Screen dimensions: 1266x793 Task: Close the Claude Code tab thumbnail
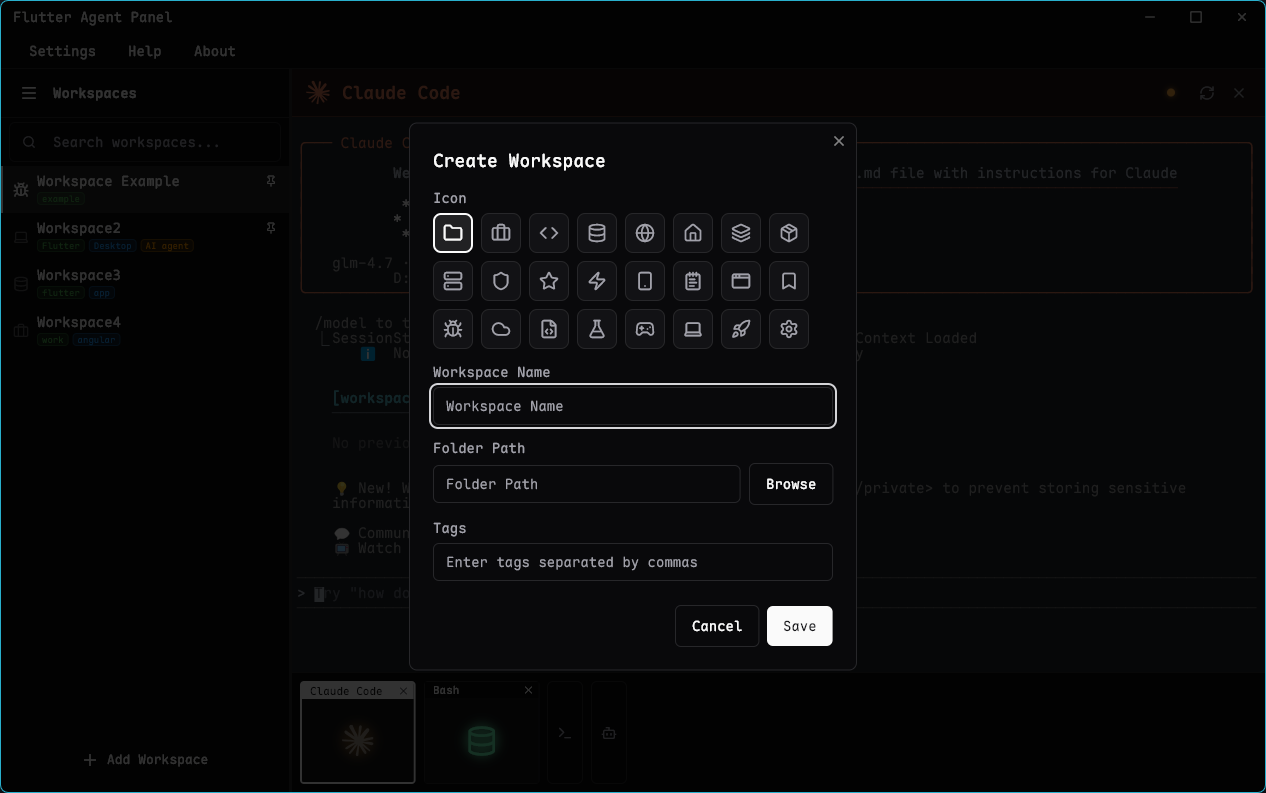[x=404, y=691]
